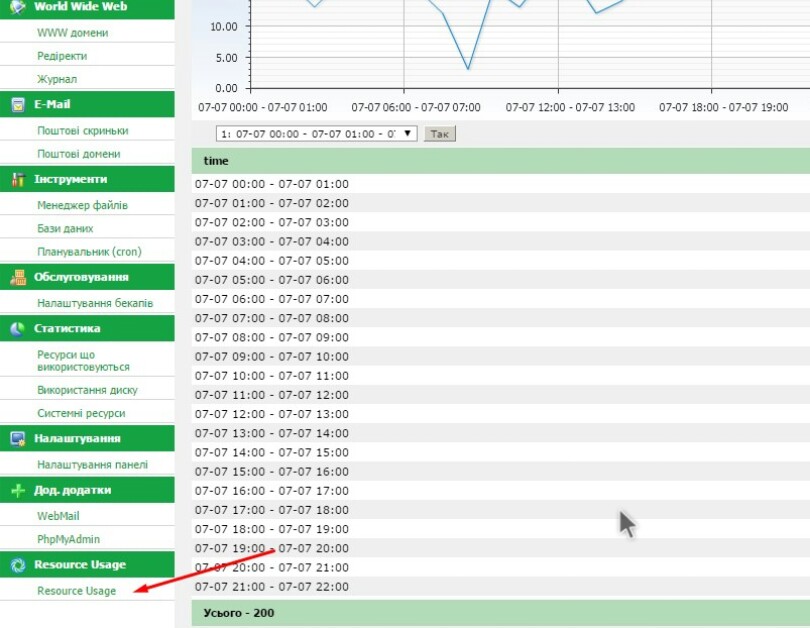Open Налаштування бекапів
This screenshot has height=628, width=810.
(x=95, y=303)
